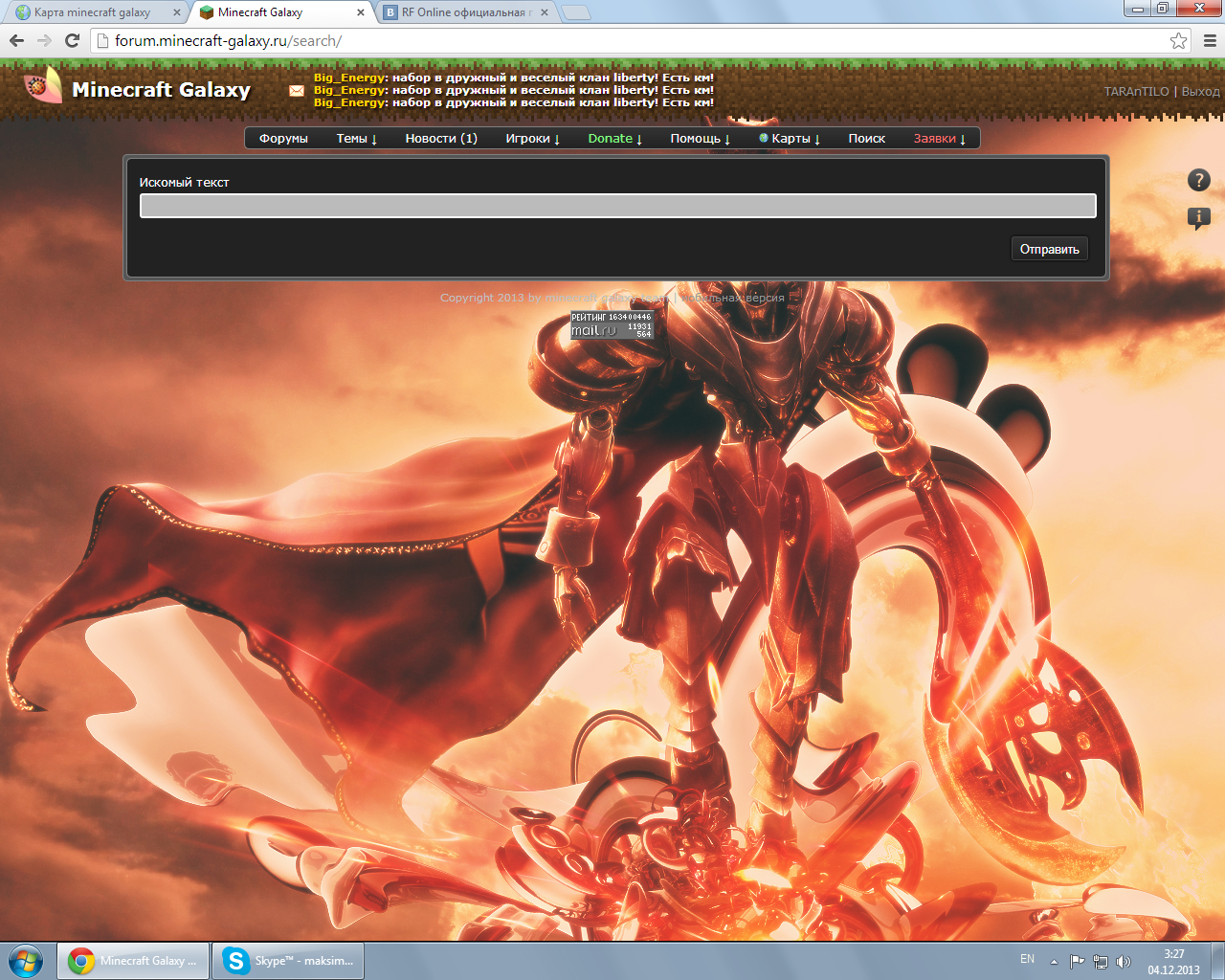Click the network tray icon
The height and width of the screenshot is (980, 1225).
click(1101, 962)
